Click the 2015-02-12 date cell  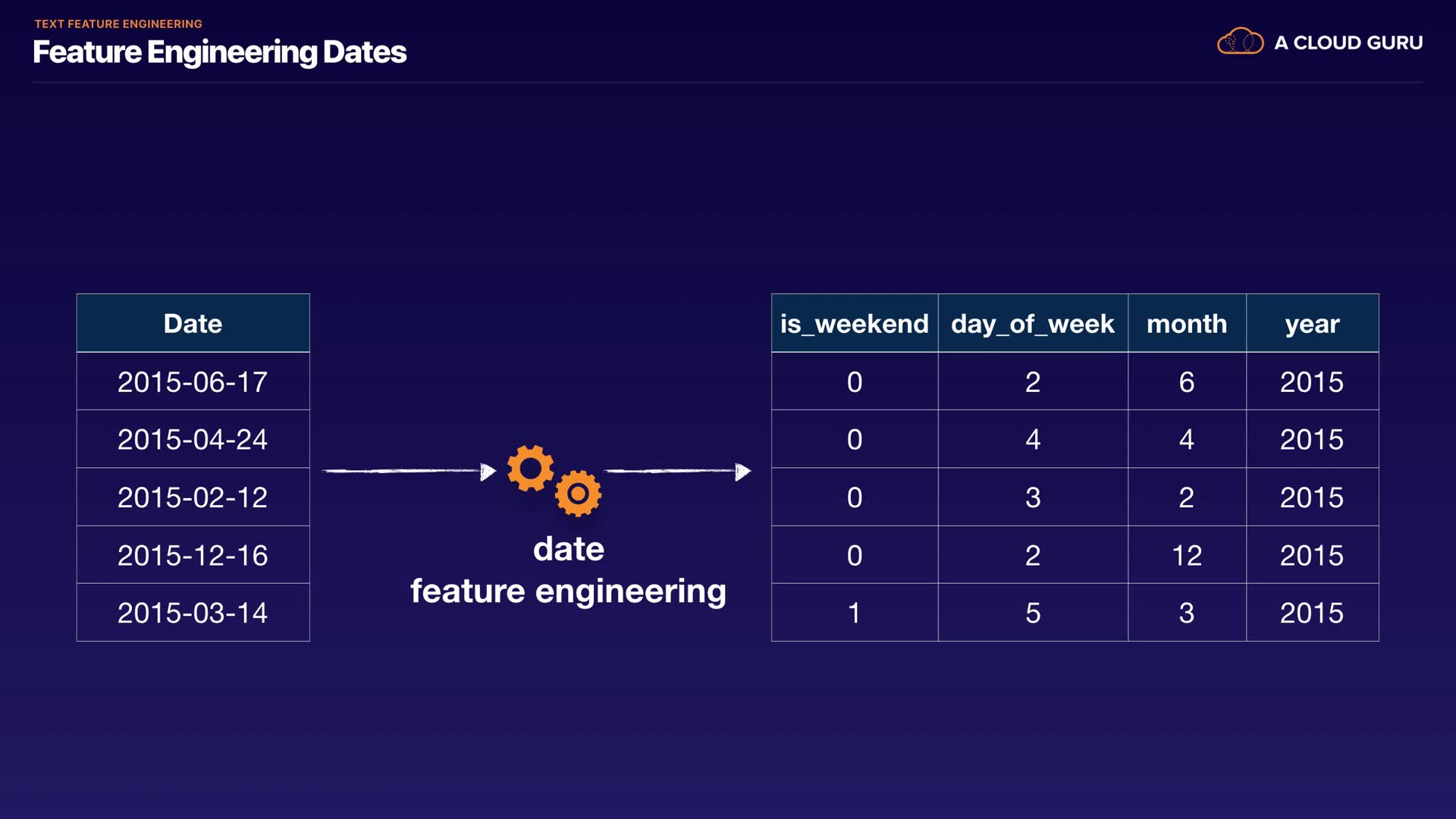click(193, 497)
